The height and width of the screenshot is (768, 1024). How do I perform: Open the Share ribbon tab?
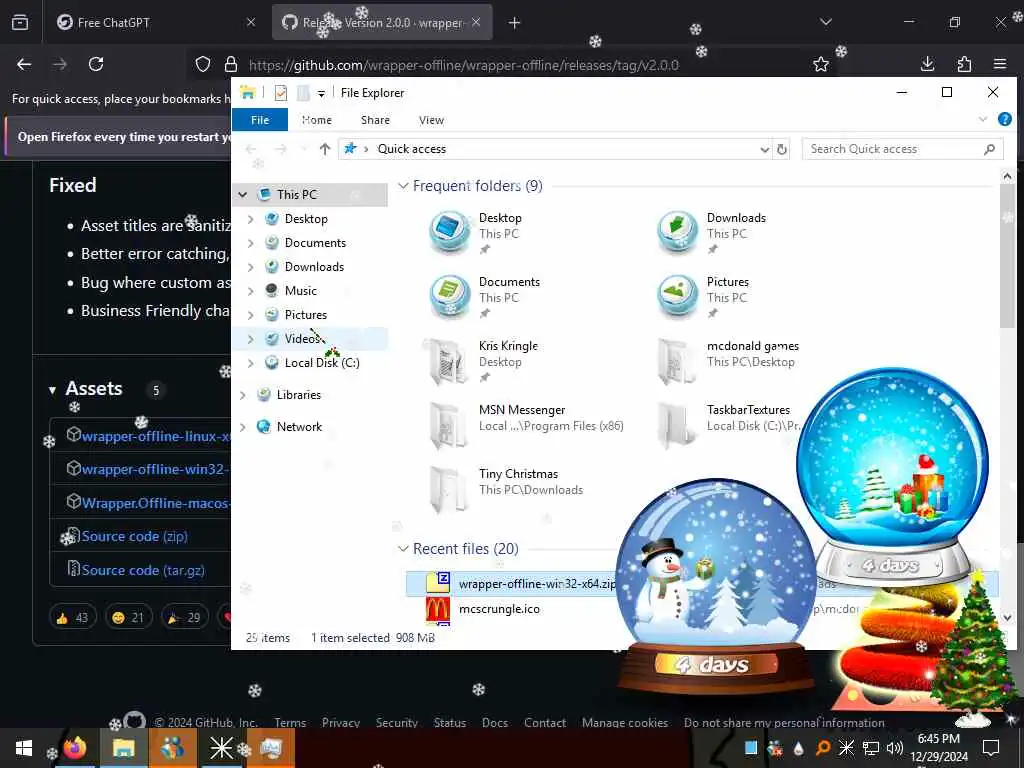tap(376, 120)
